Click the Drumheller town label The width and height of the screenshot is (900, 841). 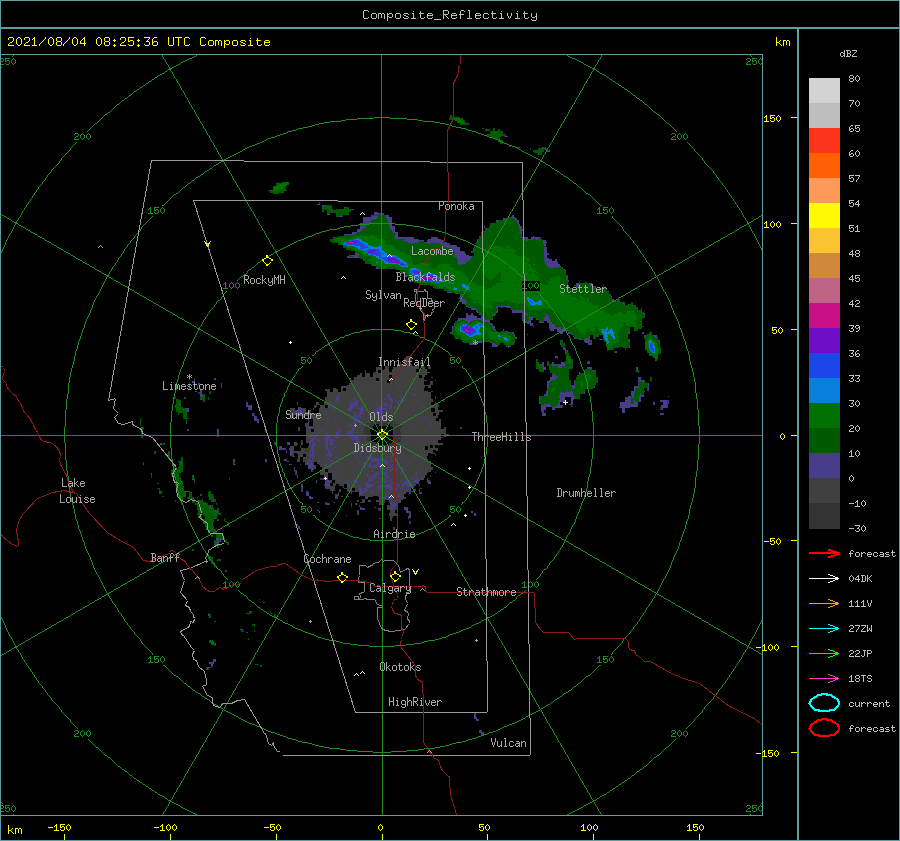coord(586,493)
